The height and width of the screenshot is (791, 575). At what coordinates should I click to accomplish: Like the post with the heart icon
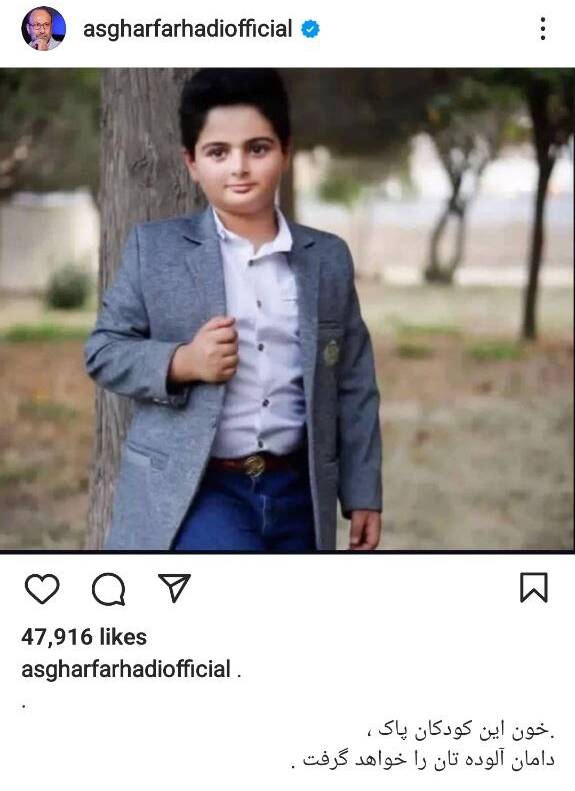42,588
